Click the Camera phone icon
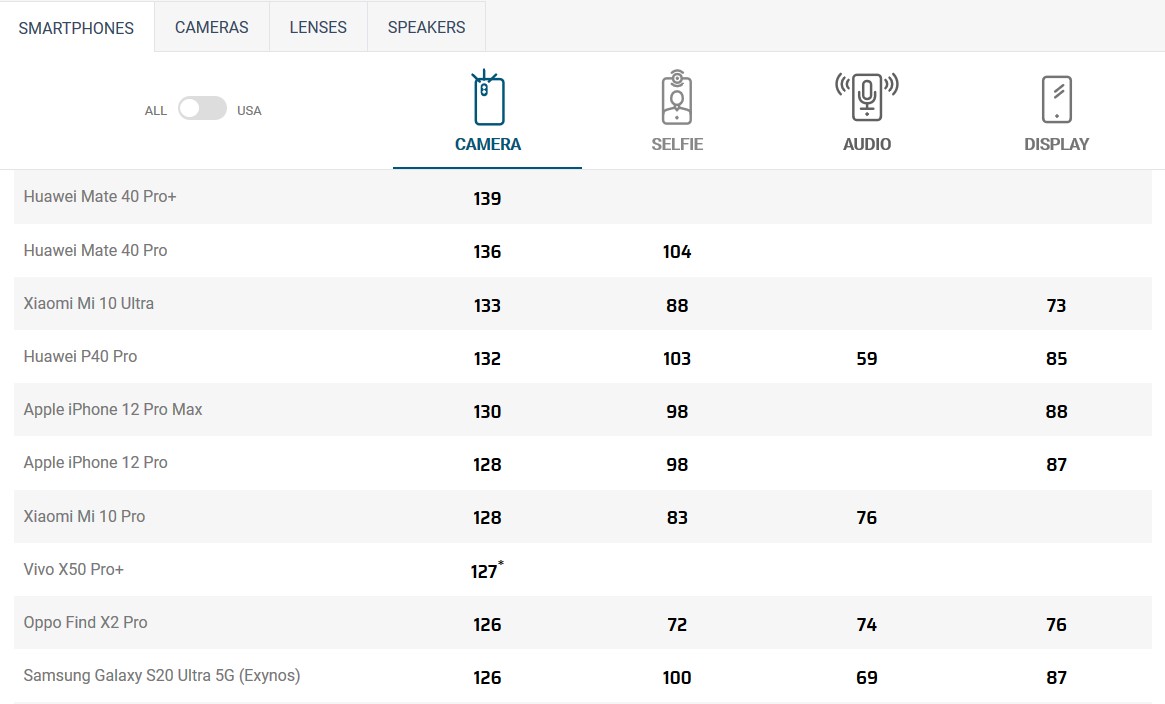This screenshot has width=1165, height=704. click(x=488, y=99)
